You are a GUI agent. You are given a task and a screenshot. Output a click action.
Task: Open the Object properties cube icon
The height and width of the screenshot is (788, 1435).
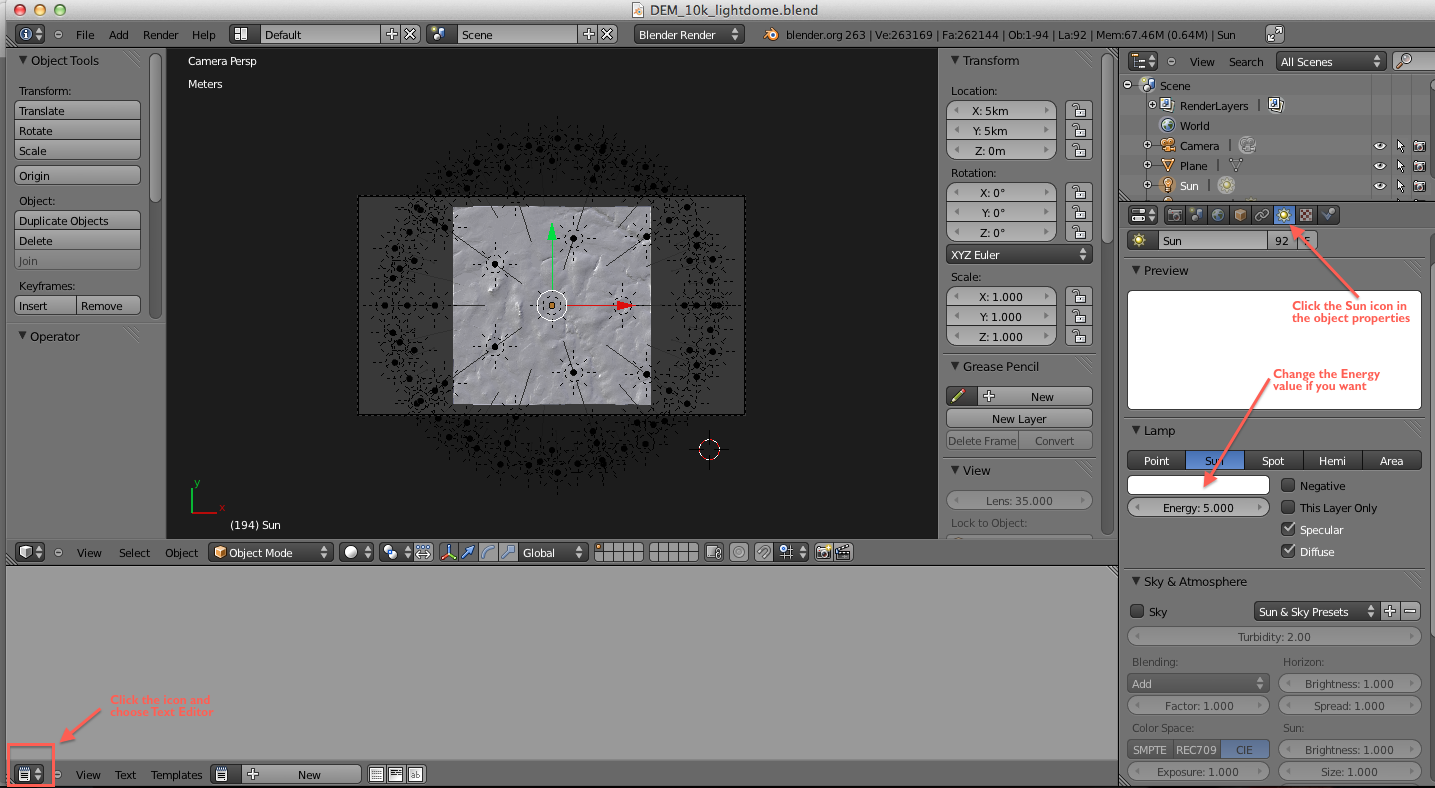pos(1240,215)
